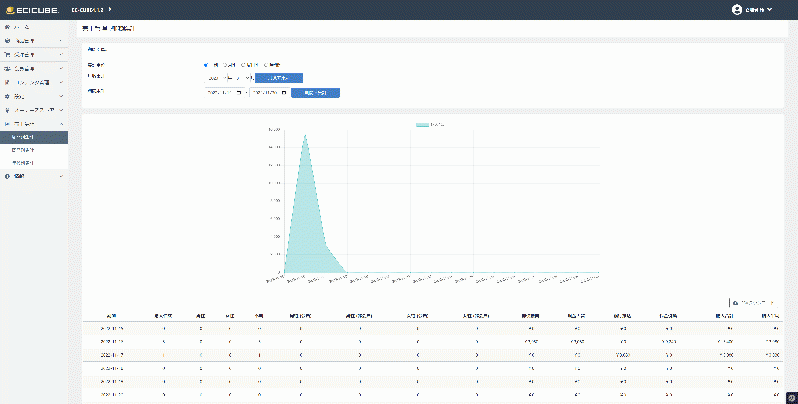Click the EC-CUBE logo in header
The height and width of the screenshot is (404, 798).
[32, 10]
